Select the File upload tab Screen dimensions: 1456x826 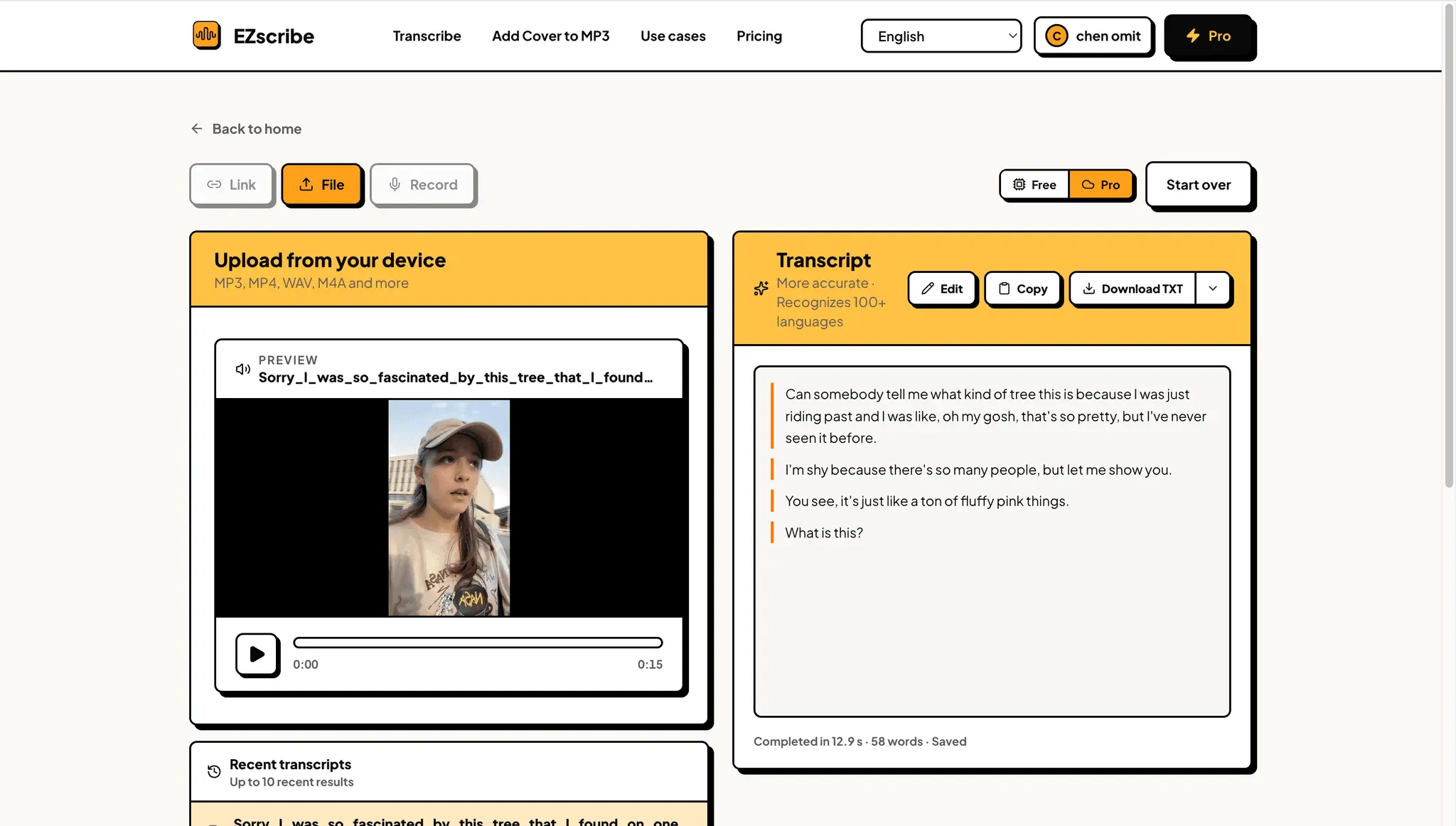[x=322, y=185]
